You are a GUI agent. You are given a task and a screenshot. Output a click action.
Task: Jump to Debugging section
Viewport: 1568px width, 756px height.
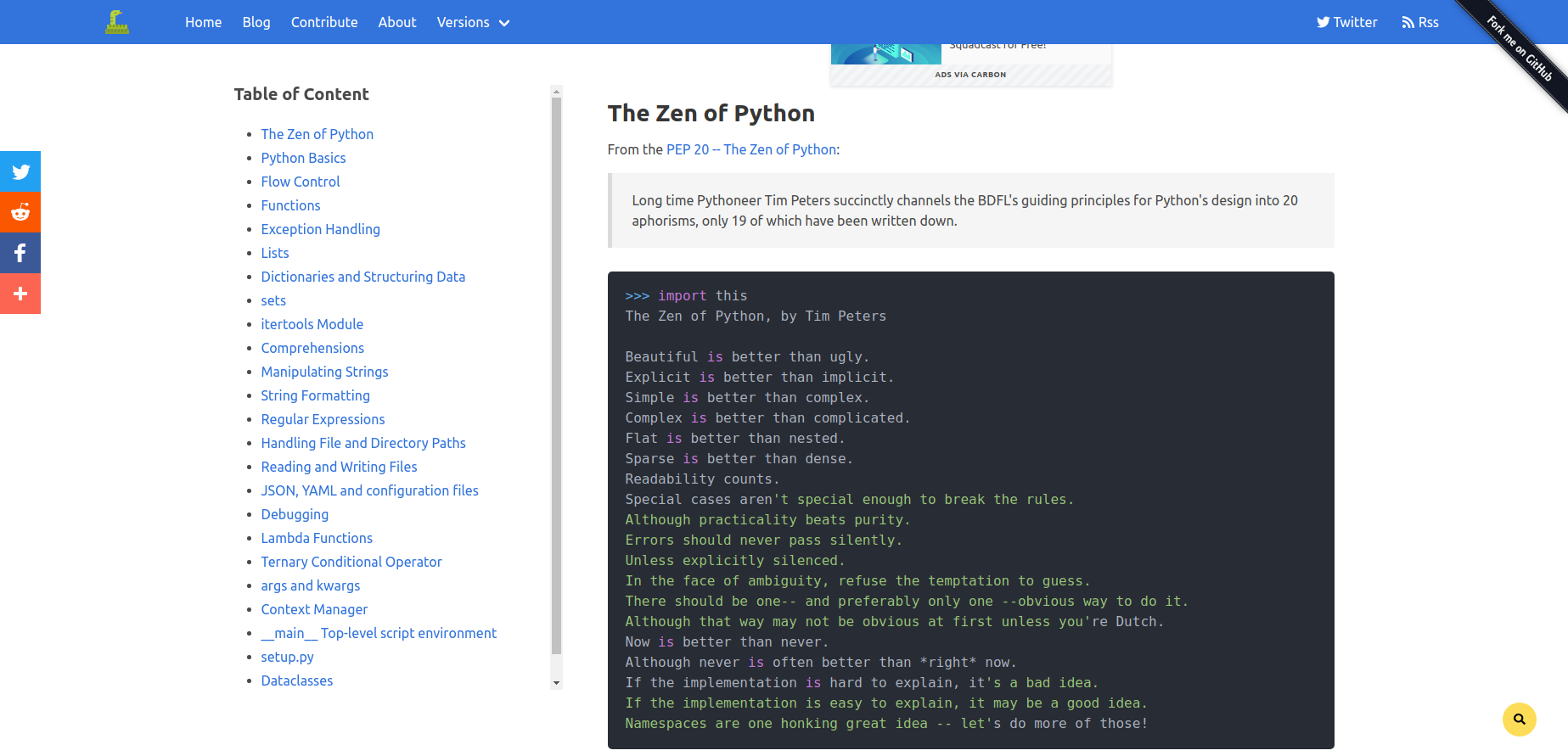[x=295, y=514]
